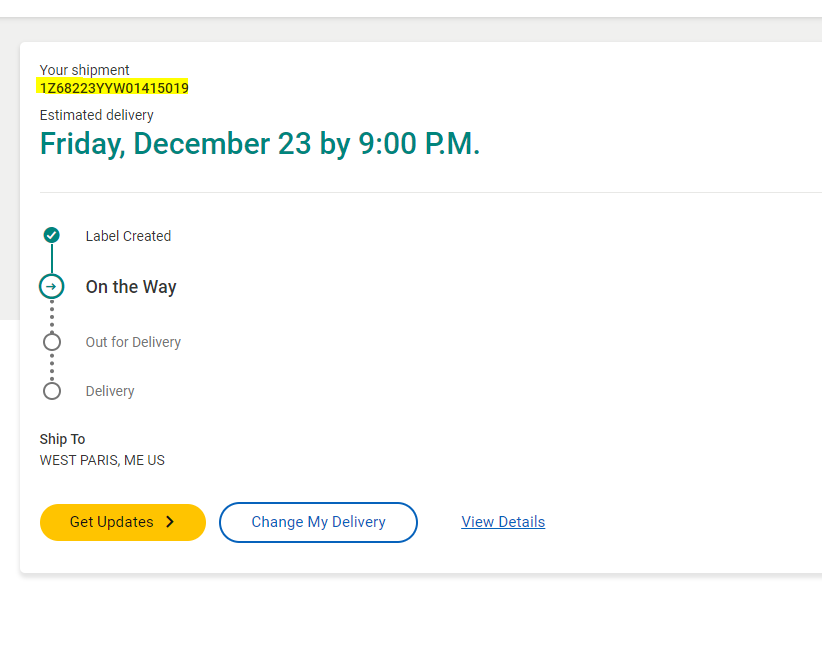This screenshot has height=651, width=822.
Task: Click the On the Way arrow icon
Action: coord(52,287)
